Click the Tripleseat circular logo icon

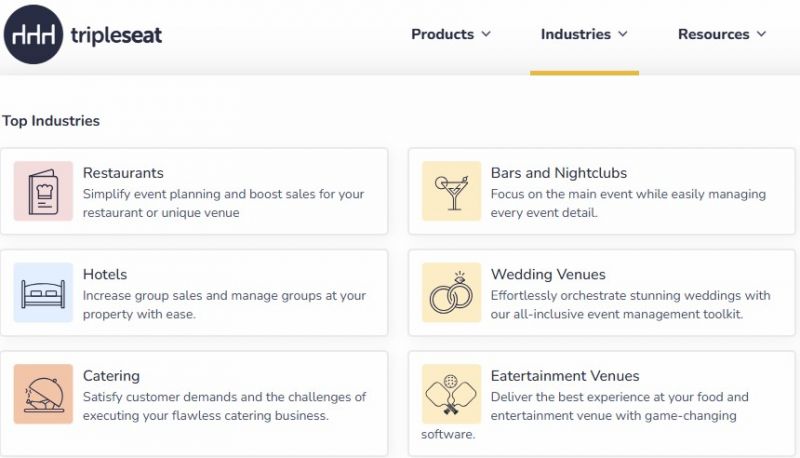click(x=33, y=35)
